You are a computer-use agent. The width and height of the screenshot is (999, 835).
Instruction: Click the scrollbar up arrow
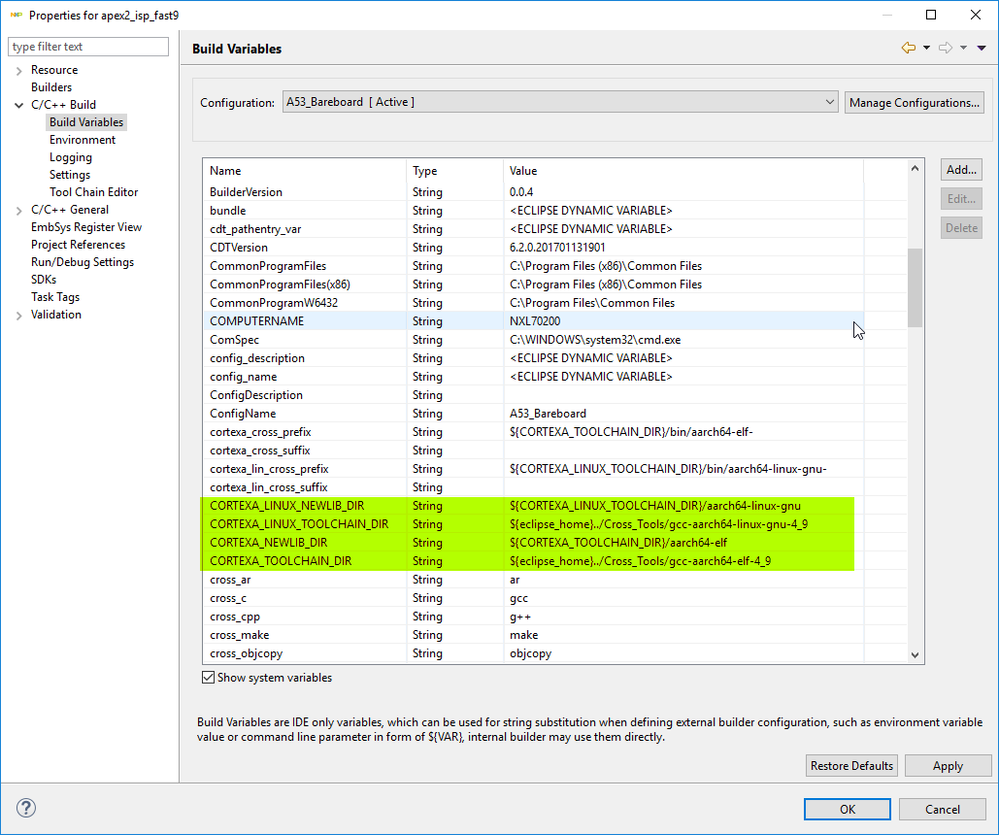point(915,168)
